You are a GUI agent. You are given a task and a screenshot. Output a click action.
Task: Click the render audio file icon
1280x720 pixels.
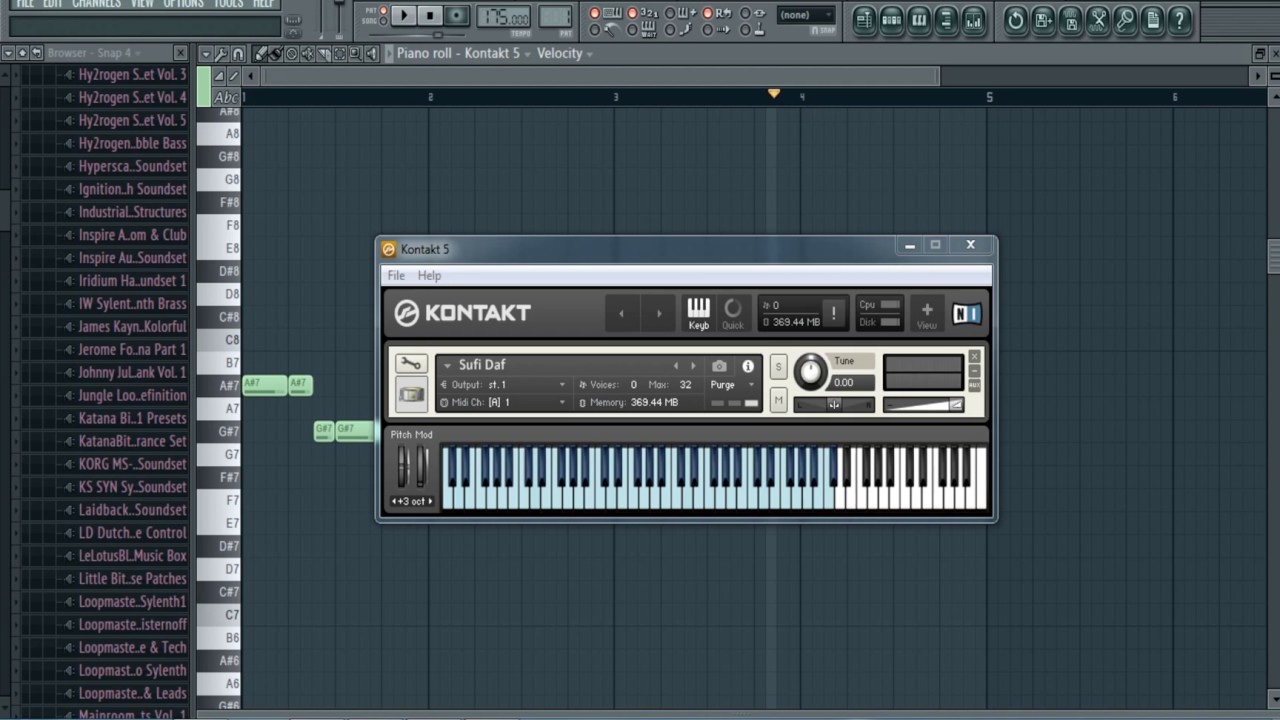point(1071,20)
